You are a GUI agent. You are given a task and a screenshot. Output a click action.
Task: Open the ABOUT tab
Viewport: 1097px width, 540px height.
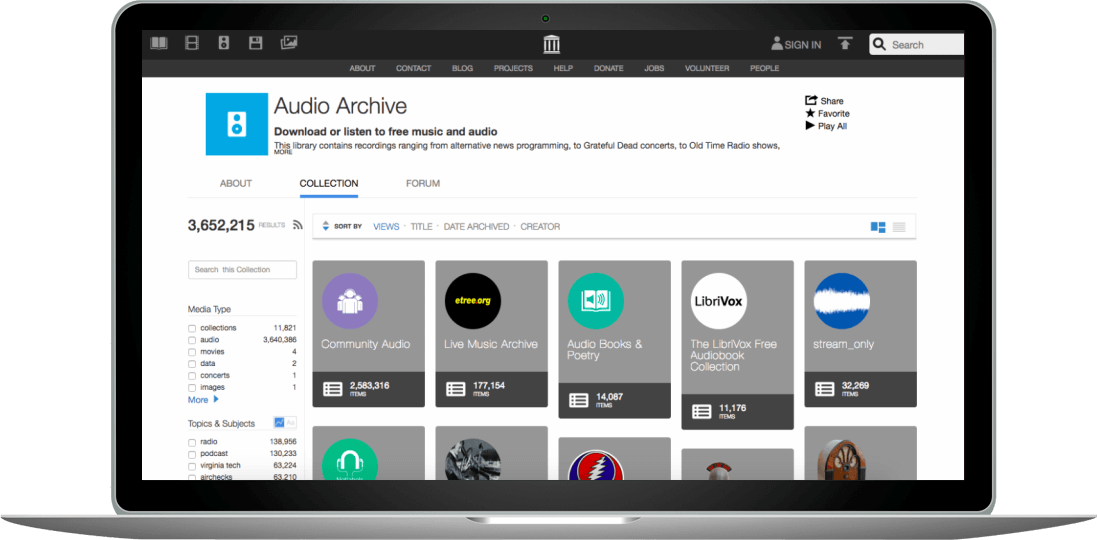click(236, 183)
